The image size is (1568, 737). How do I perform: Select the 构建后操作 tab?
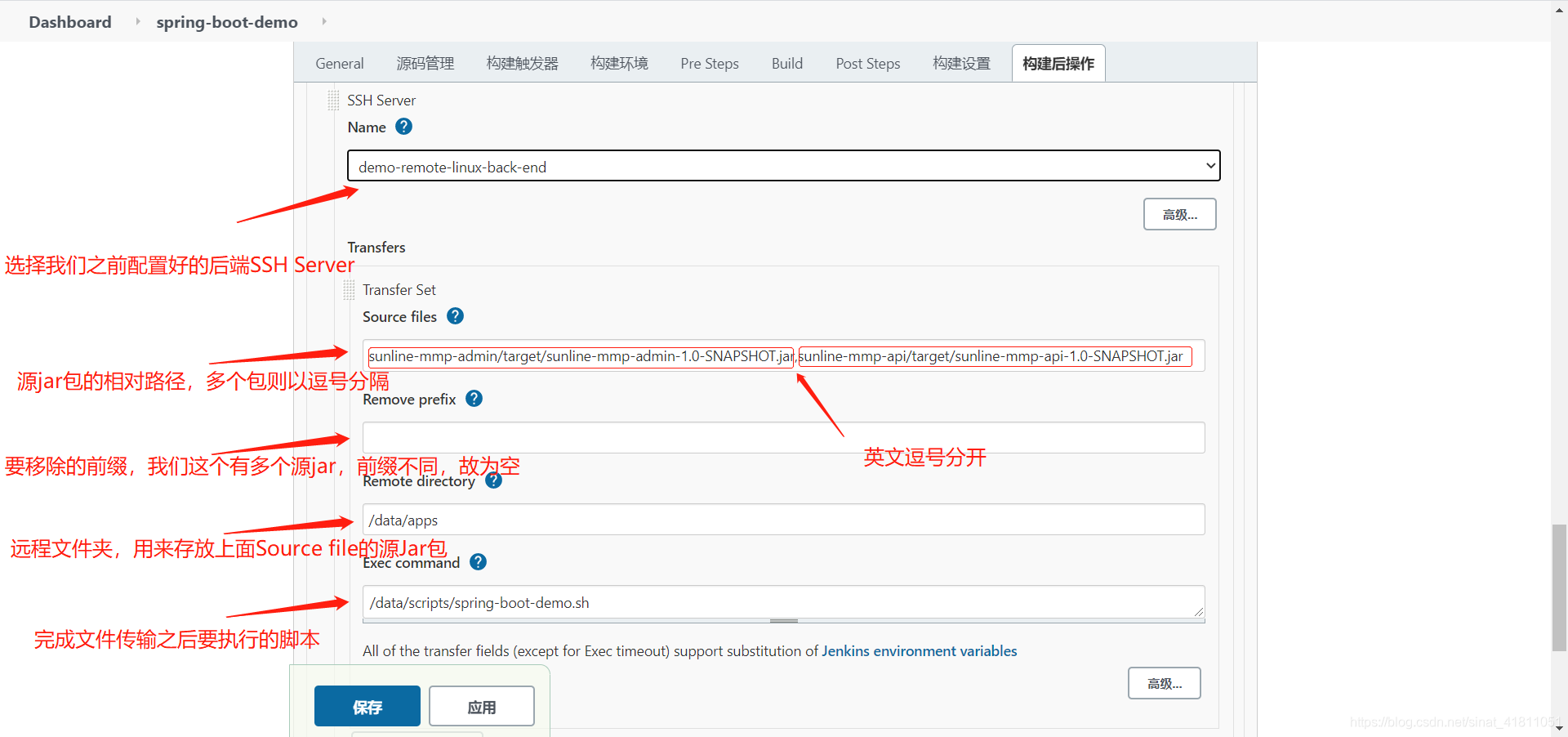(x=1058, y=64)
